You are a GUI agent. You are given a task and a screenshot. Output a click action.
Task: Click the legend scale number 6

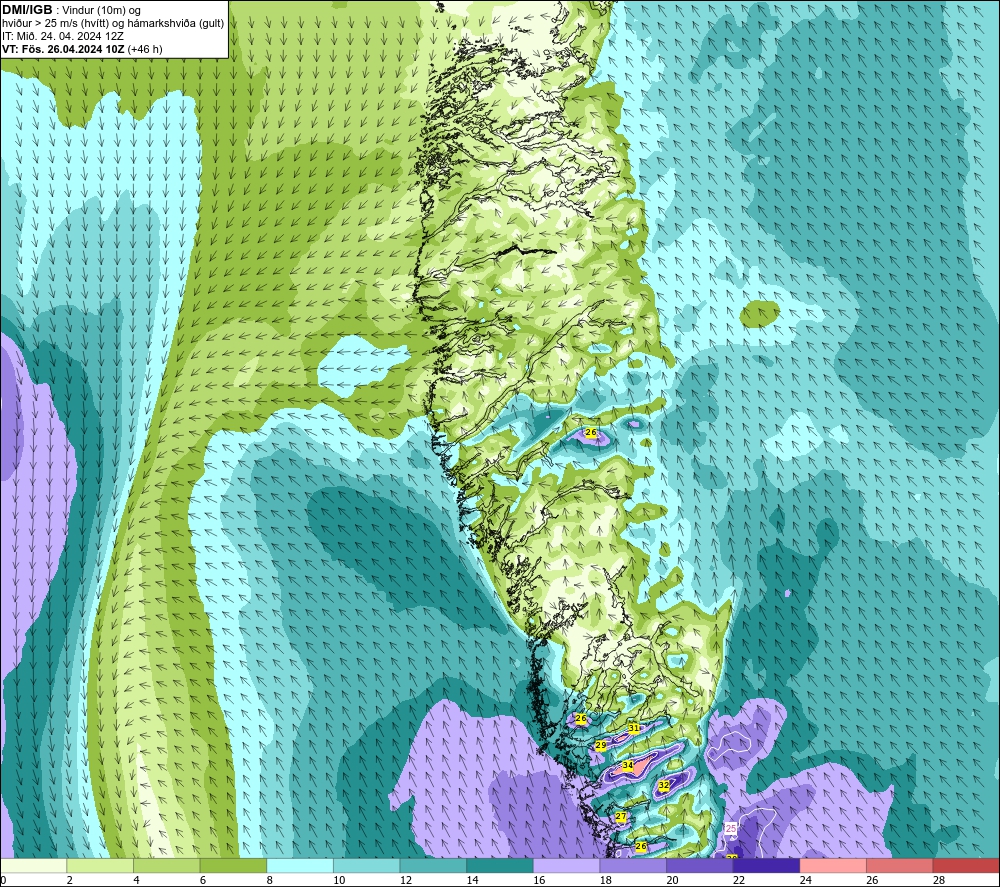point(203,880)
